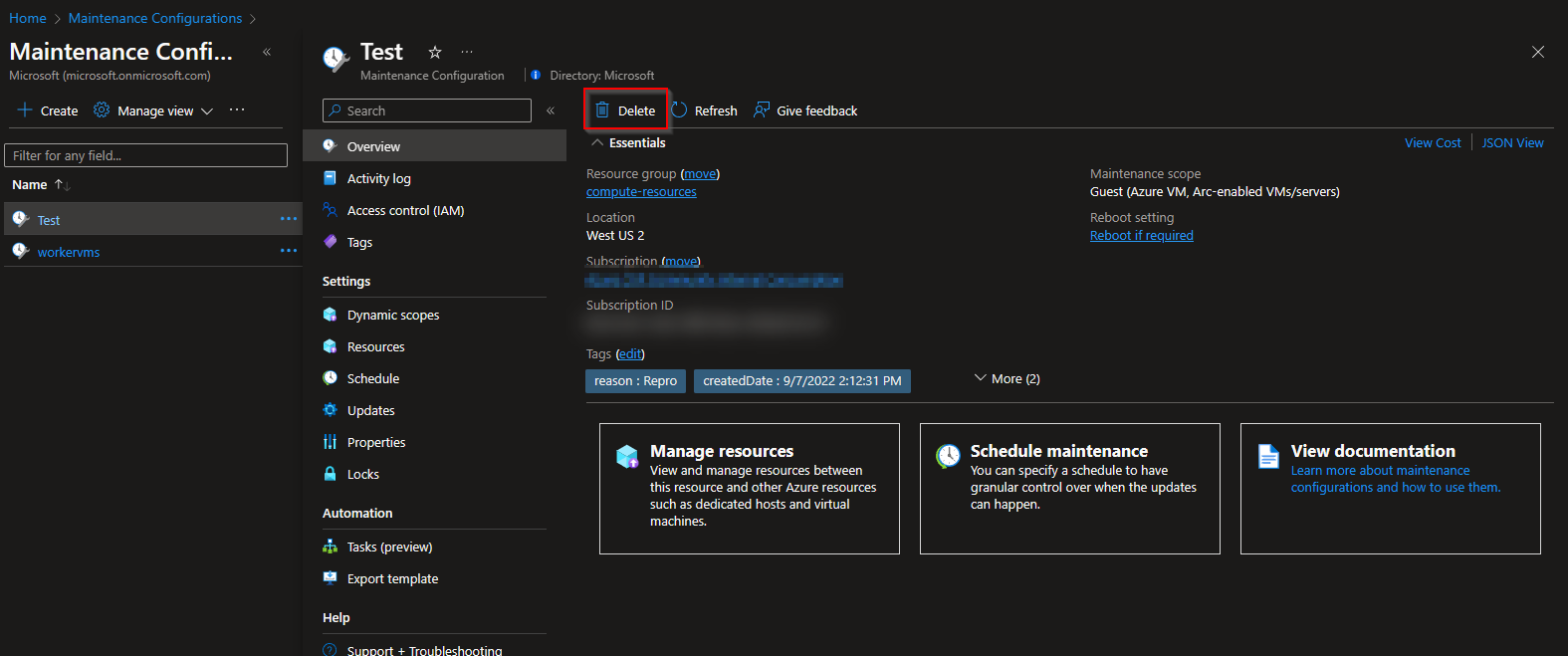Sort the list by Name column
The image size is (1568, 656).
tap(41, 184)
